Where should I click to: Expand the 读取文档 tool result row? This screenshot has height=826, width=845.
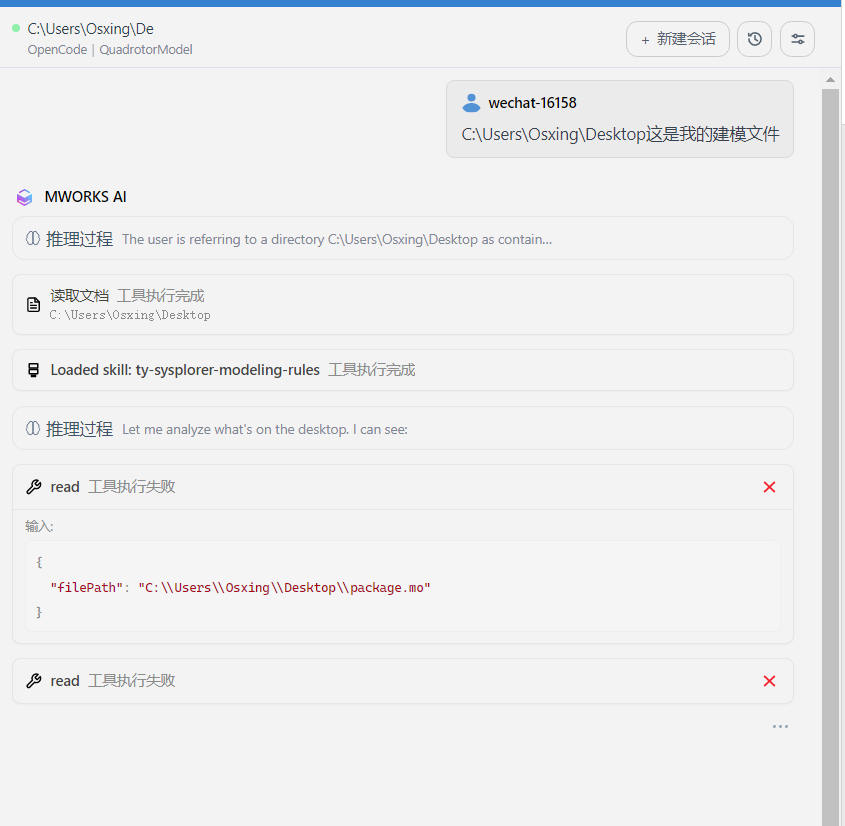click(403, 304)
